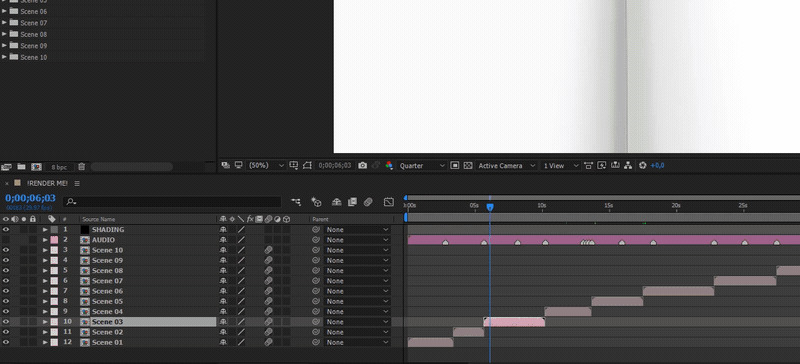This screenshot has width=800, height=364.
Task: Click Always Preview This View icon
Action: [226, 165]
